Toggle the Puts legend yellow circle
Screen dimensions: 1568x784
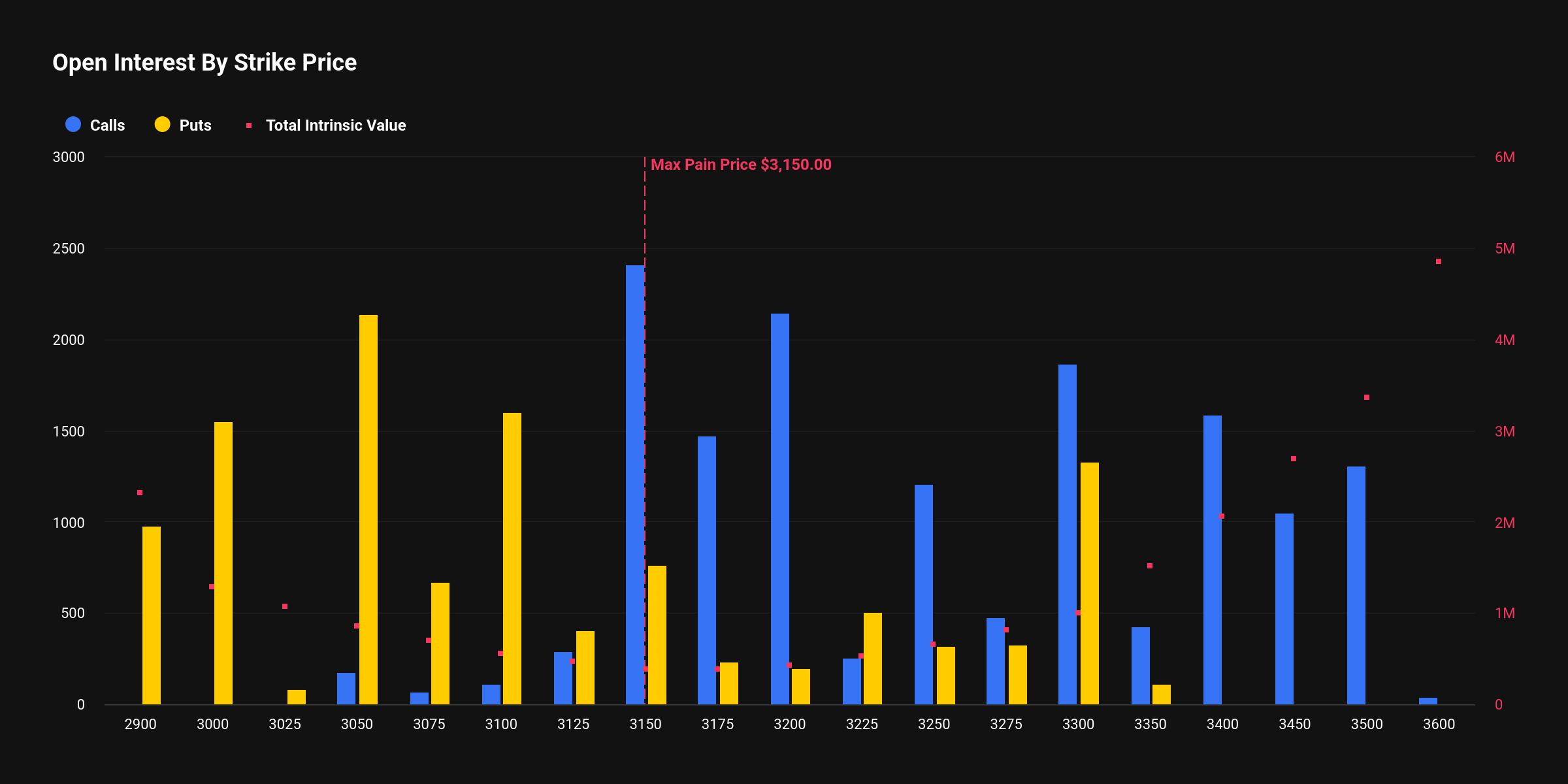pos(162,124)
